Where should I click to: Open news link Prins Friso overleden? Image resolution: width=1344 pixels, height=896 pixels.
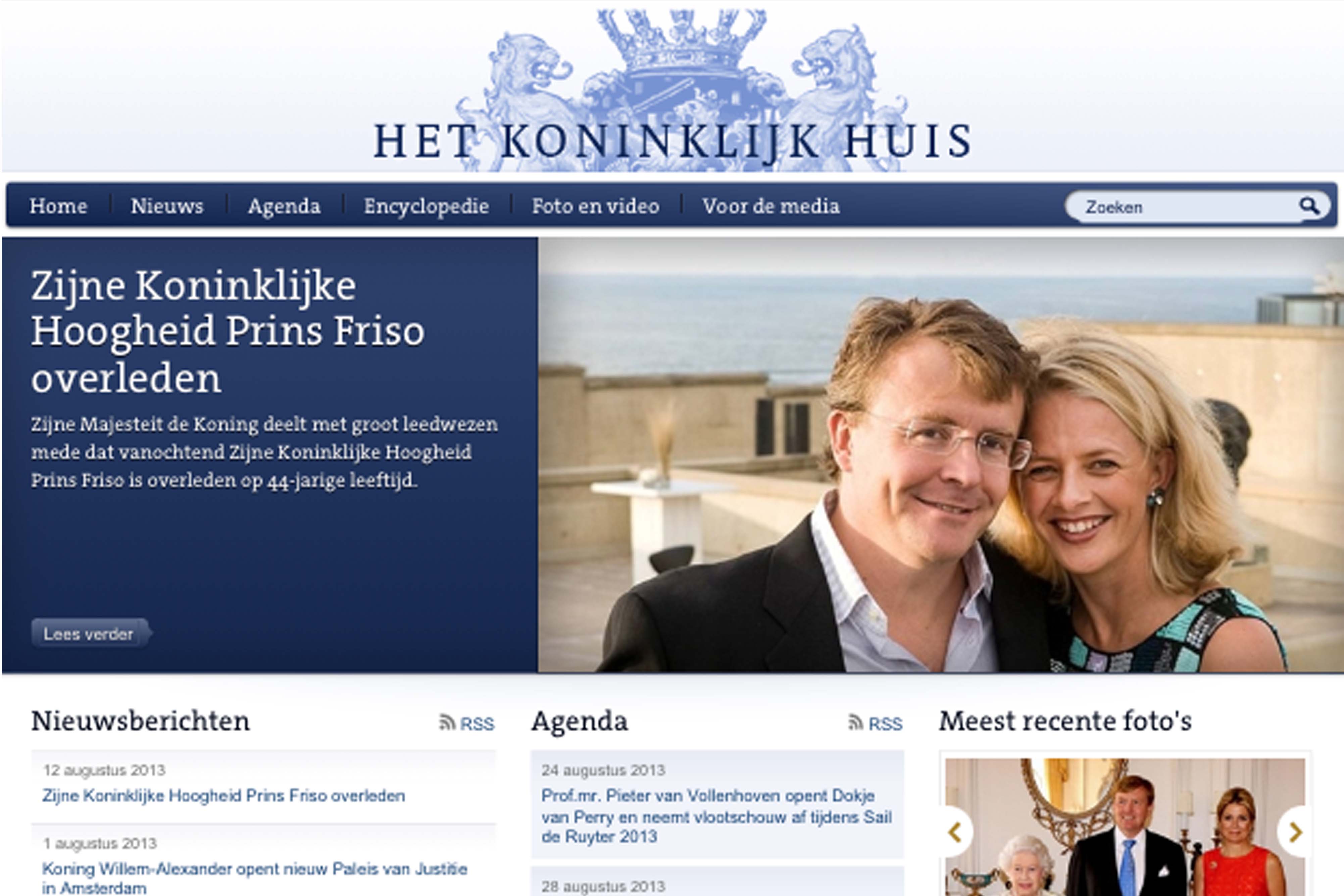(224, 795)
